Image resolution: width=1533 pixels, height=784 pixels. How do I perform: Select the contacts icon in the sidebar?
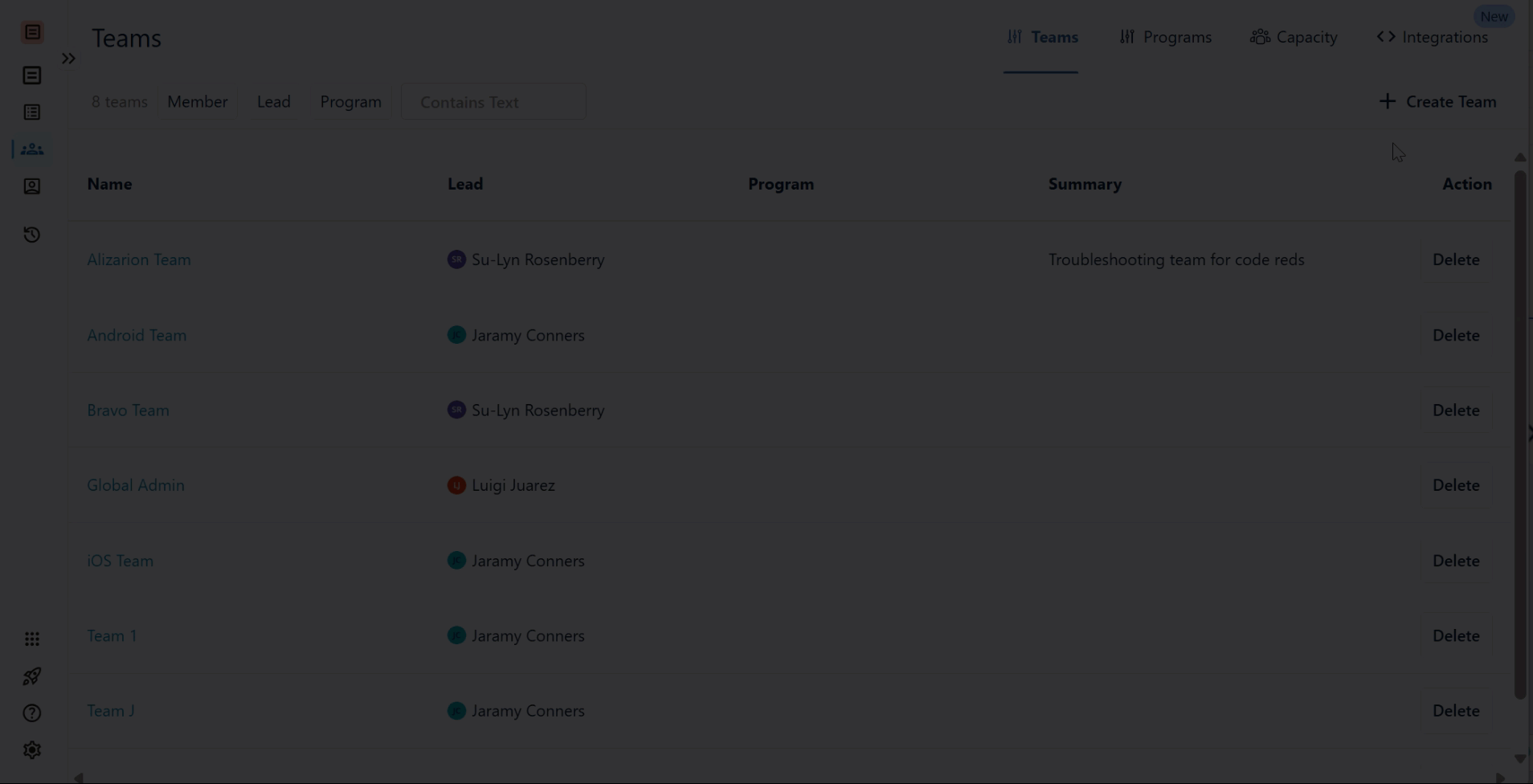click(32, 186)
